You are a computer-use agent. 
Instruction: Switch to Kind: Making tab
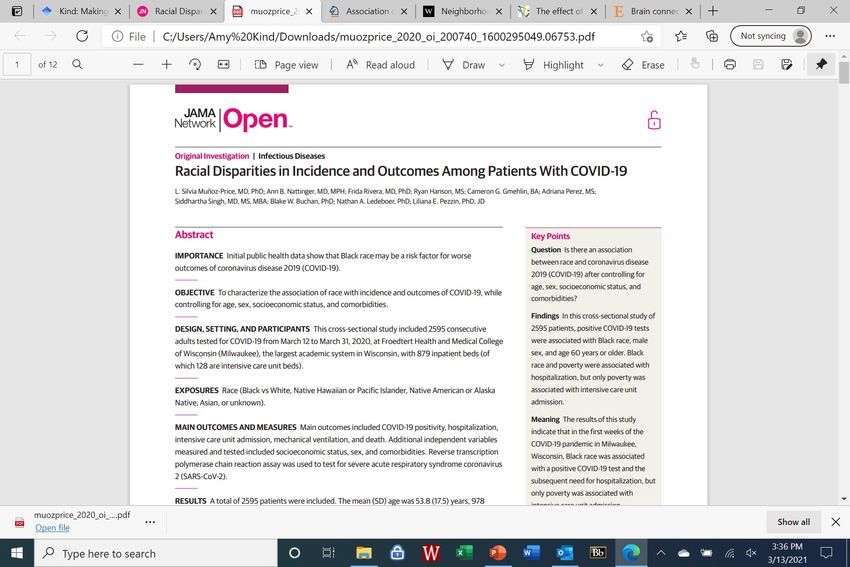click(x=83, y=11)
